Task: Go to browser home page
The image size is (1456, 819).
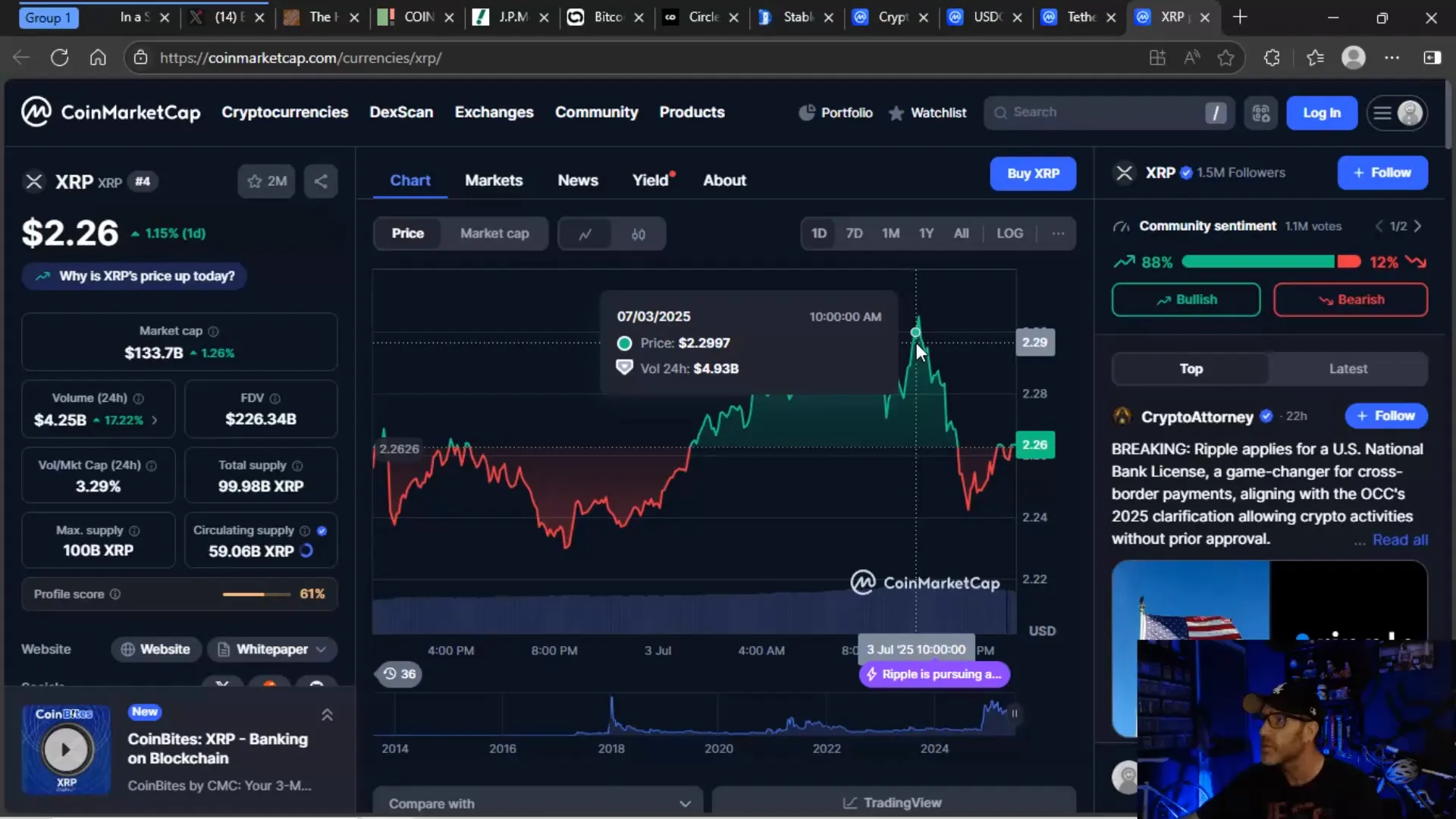Action: [x=98, y=58]
